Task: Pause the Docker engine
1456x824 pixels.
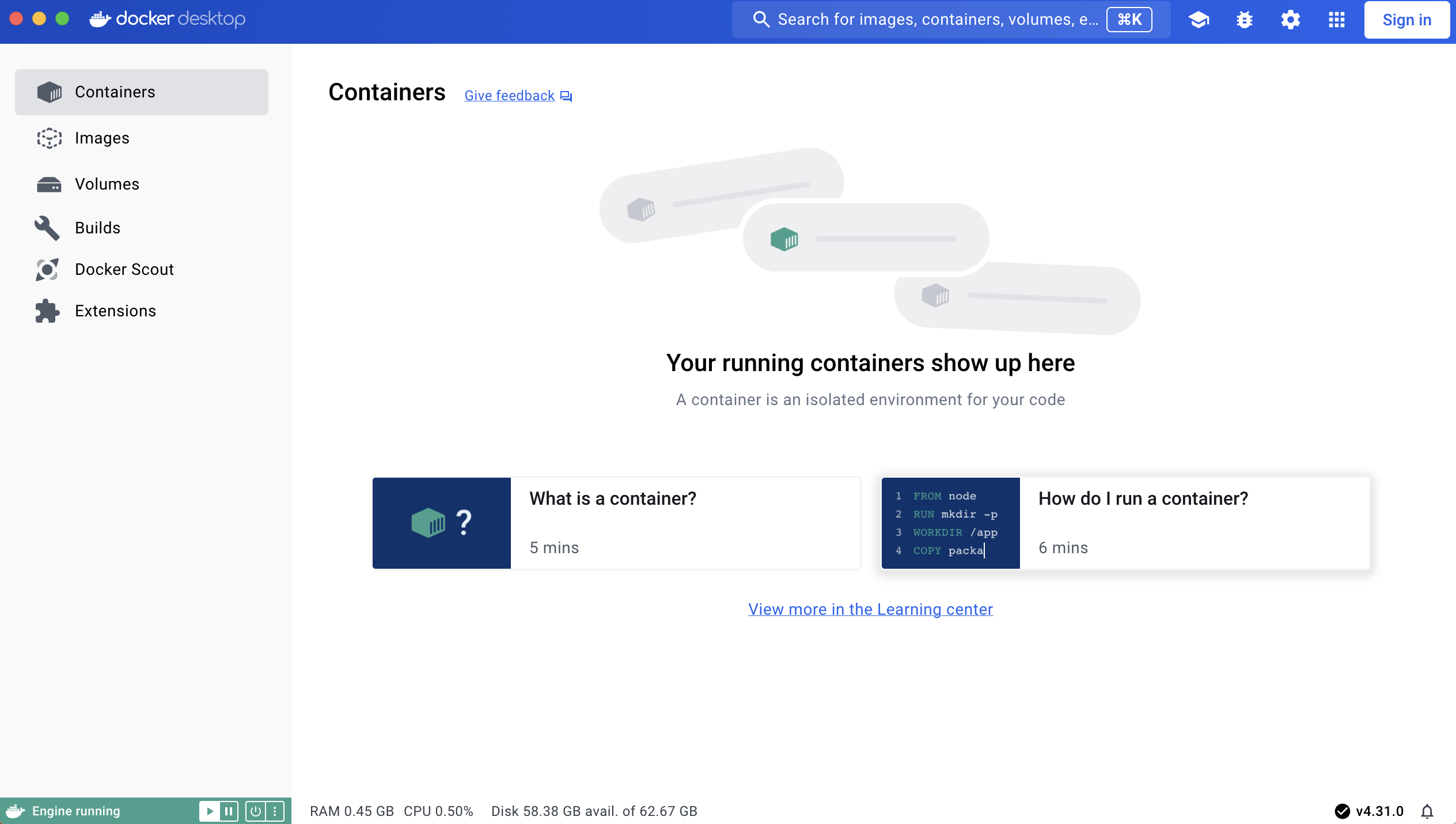Action: click(x=229, y=811)
